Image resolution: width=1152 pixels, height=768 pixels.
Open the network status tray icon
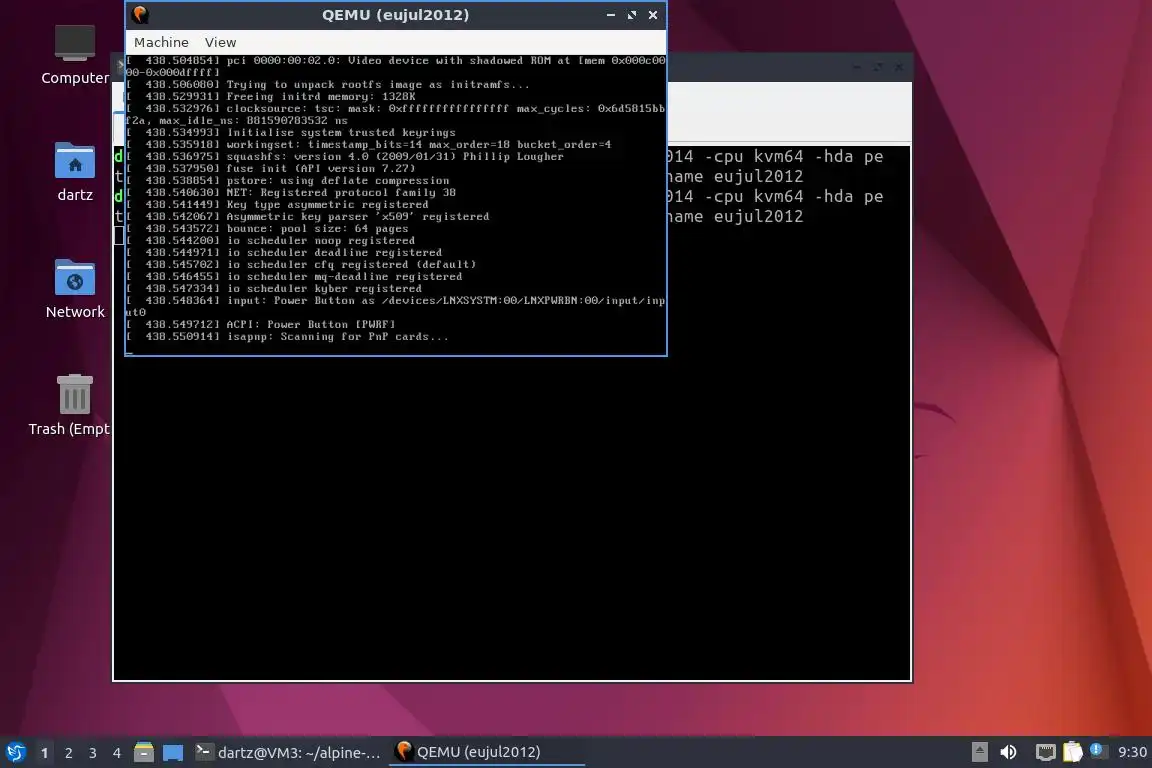pyautogui.click(x=1045, y=752)
